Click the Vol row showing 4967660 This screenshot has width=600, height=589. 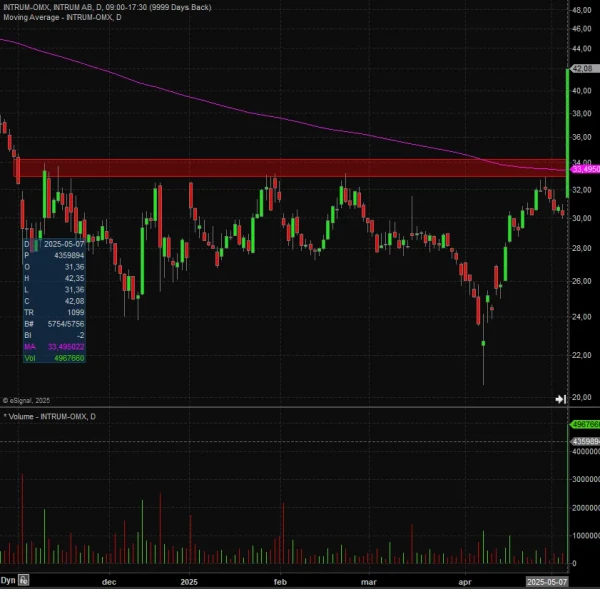pos(54,358)
